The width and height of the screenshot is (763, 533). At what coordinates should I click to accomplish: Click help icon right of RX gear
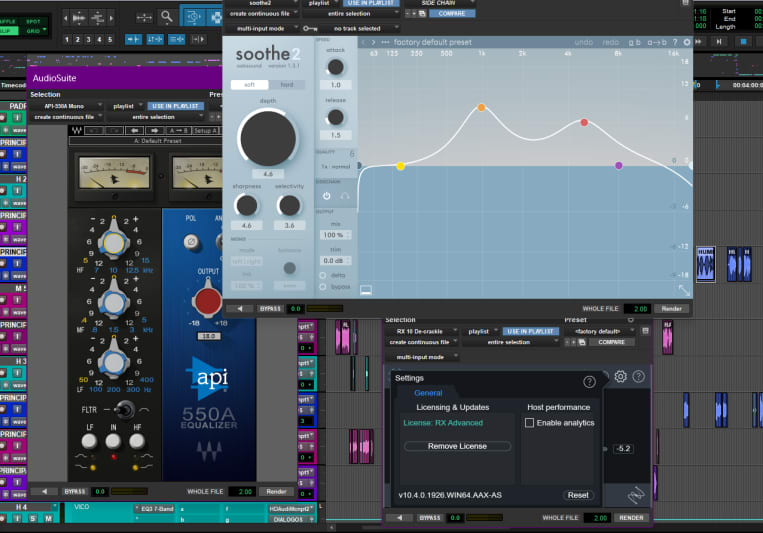[639, 376]
